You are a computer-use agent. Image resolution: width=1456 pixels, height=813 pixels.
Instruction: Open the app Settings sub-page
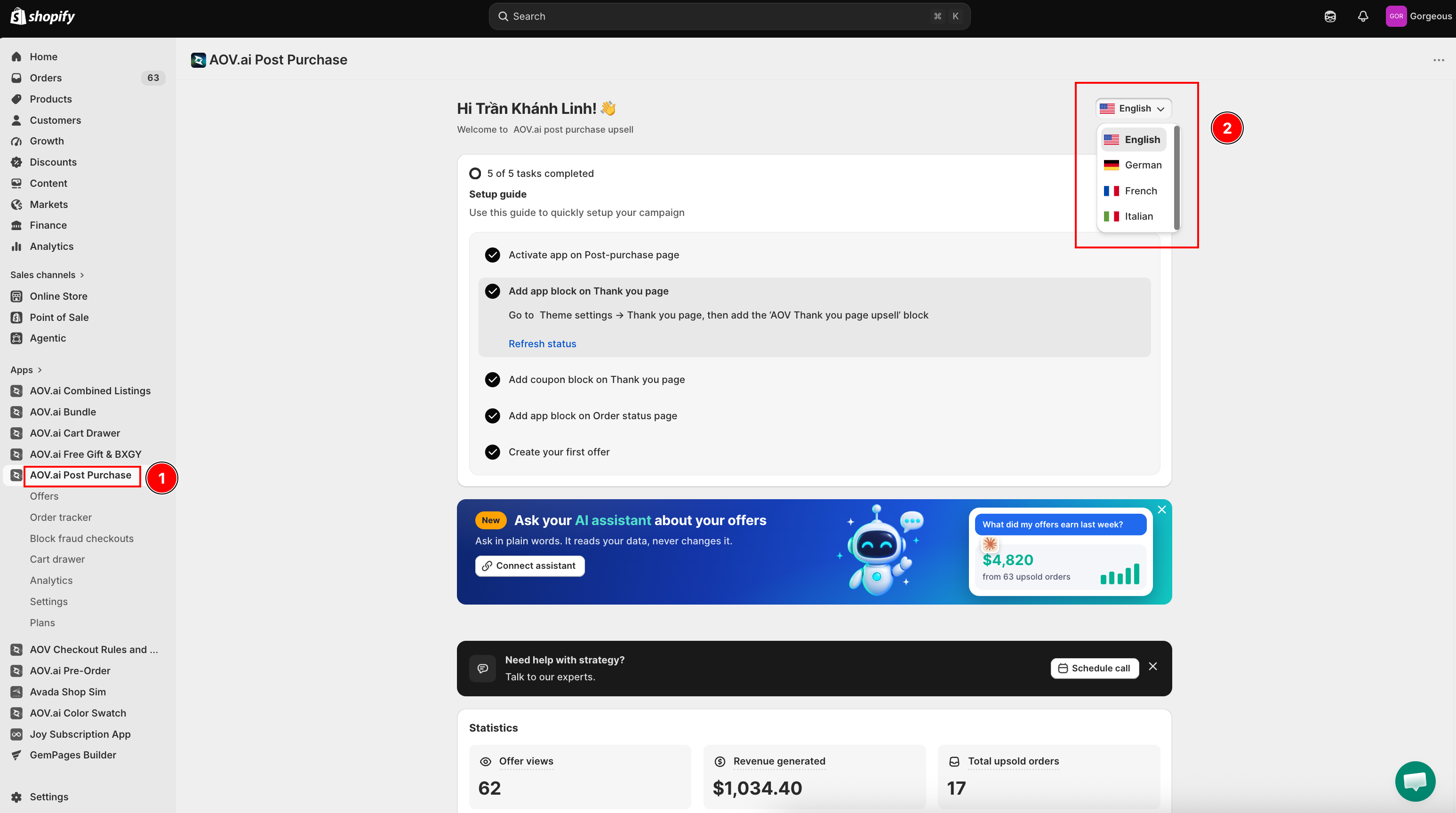pos(48,602)
